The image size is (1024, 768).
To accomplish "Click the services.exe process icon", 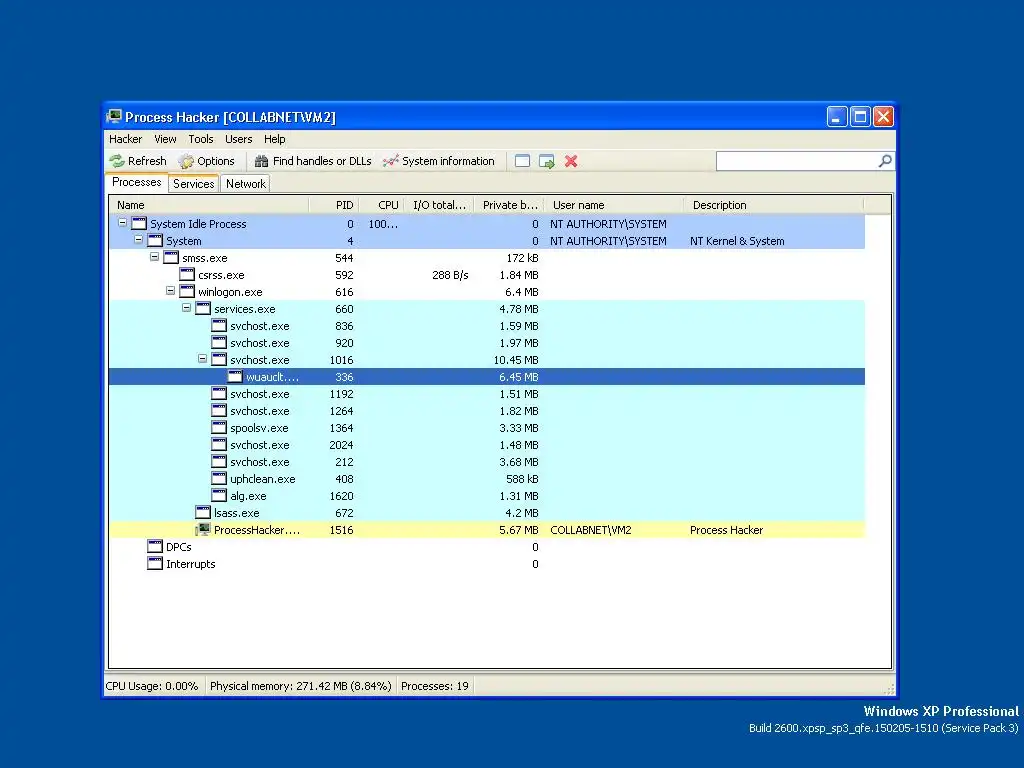I will 203,308.
